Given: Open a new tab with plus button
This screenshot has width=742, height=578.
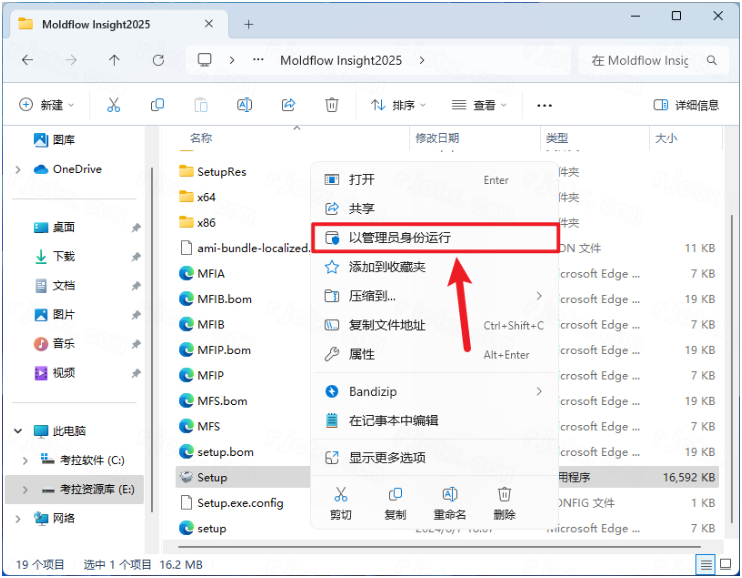Looking at the screenshot, I should coord(249,24).
